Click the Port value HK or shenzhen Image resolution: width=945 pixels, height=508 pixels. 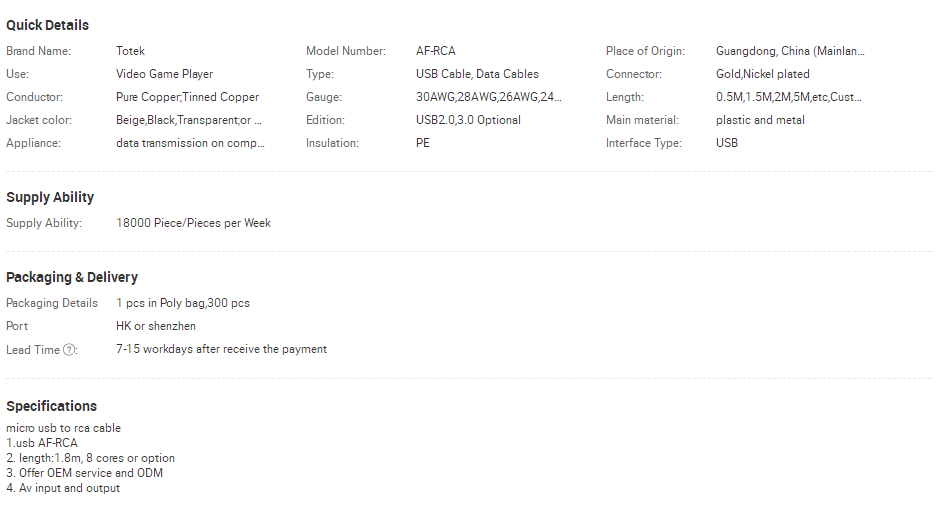(156, 326)
